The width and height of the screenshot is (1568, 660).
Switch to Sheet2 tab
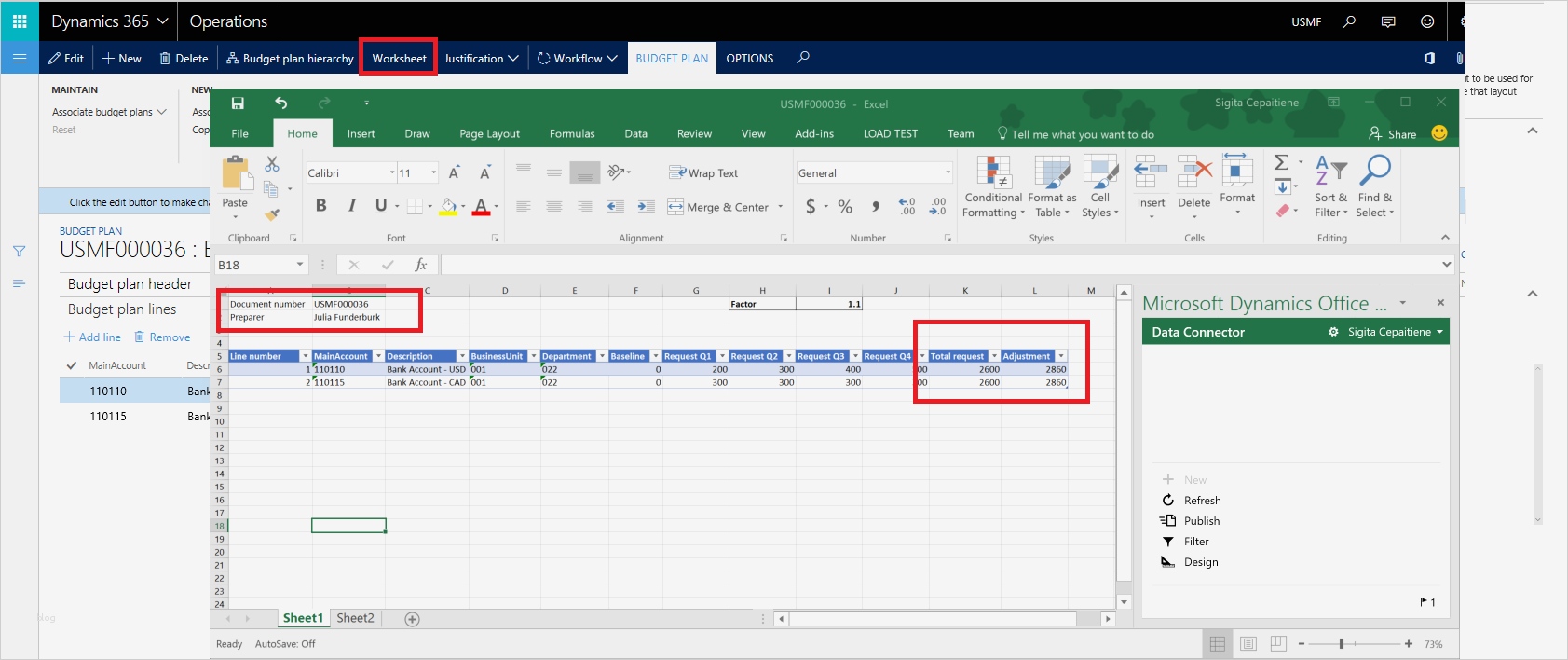(x=355, y=618)
